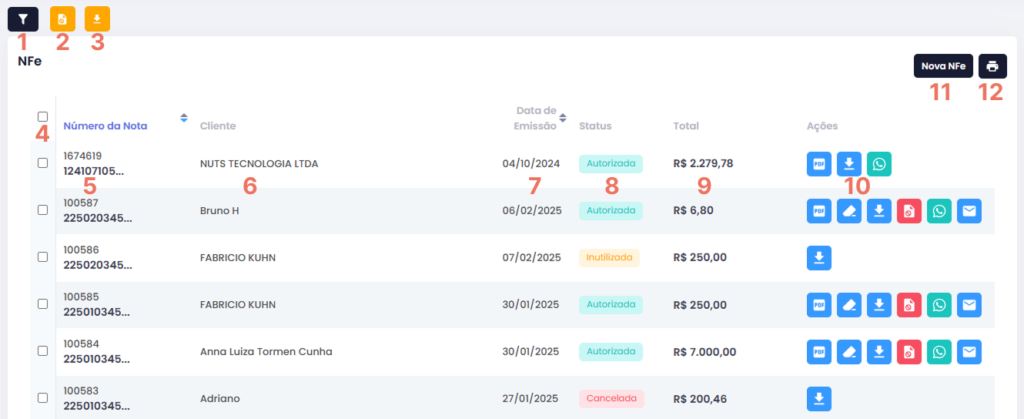The width and height of the screenshot is (1024, 419).
Task: Tick the checkbox for note 100584
Action: (42, 351)
